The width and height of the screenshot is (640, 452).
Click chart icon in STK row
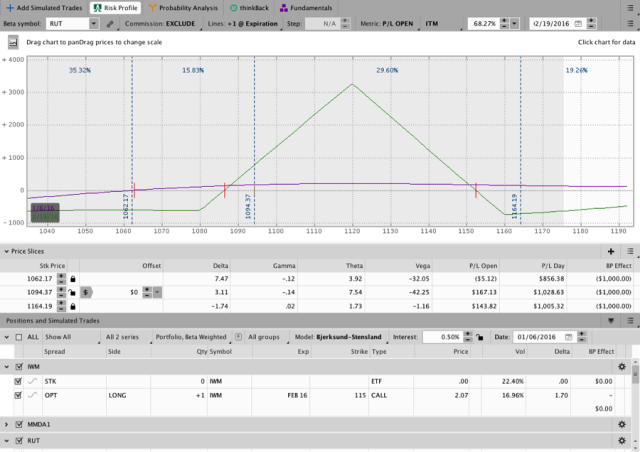pyautogui.click(x=32, y=381)
